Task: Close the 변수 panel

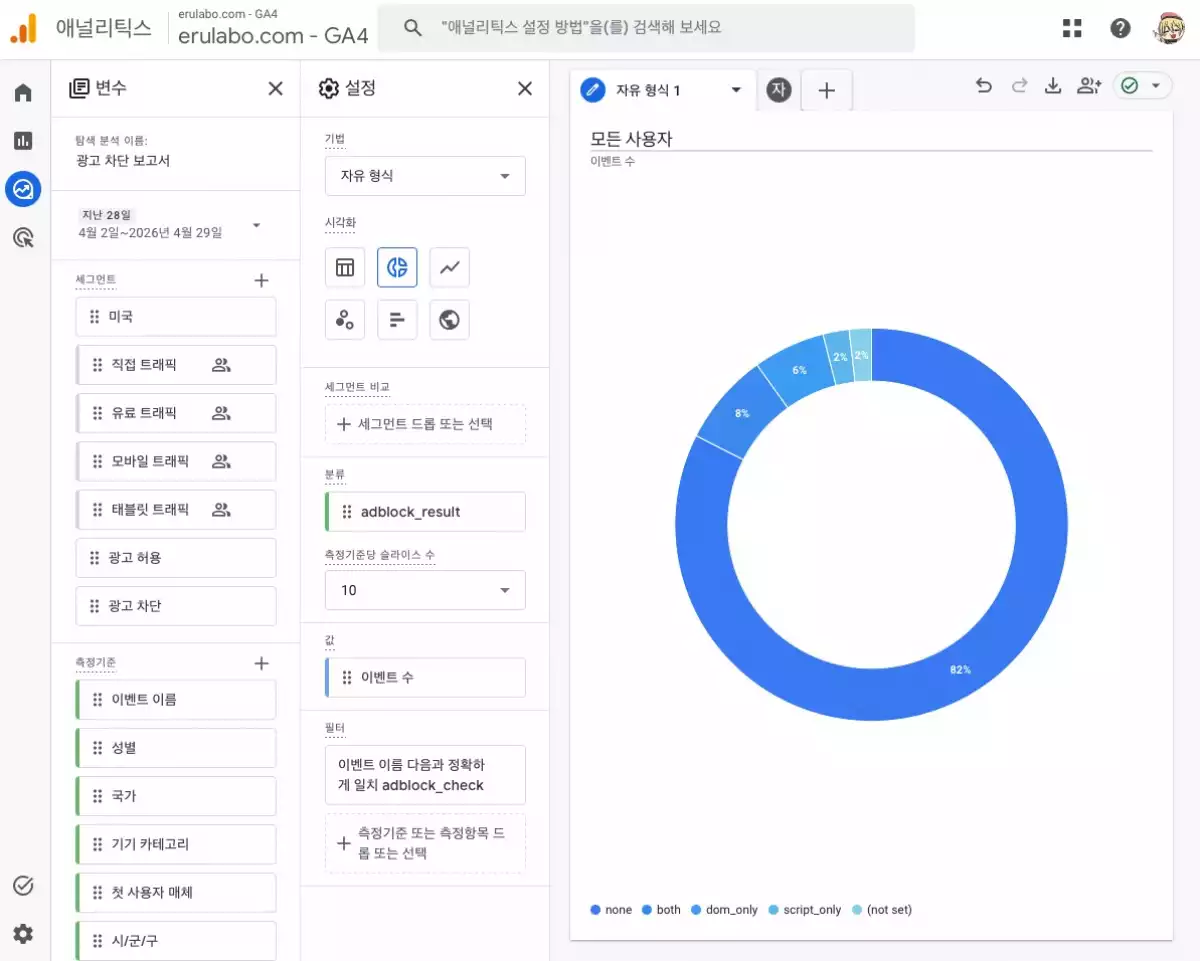Action: click(276, 89)
